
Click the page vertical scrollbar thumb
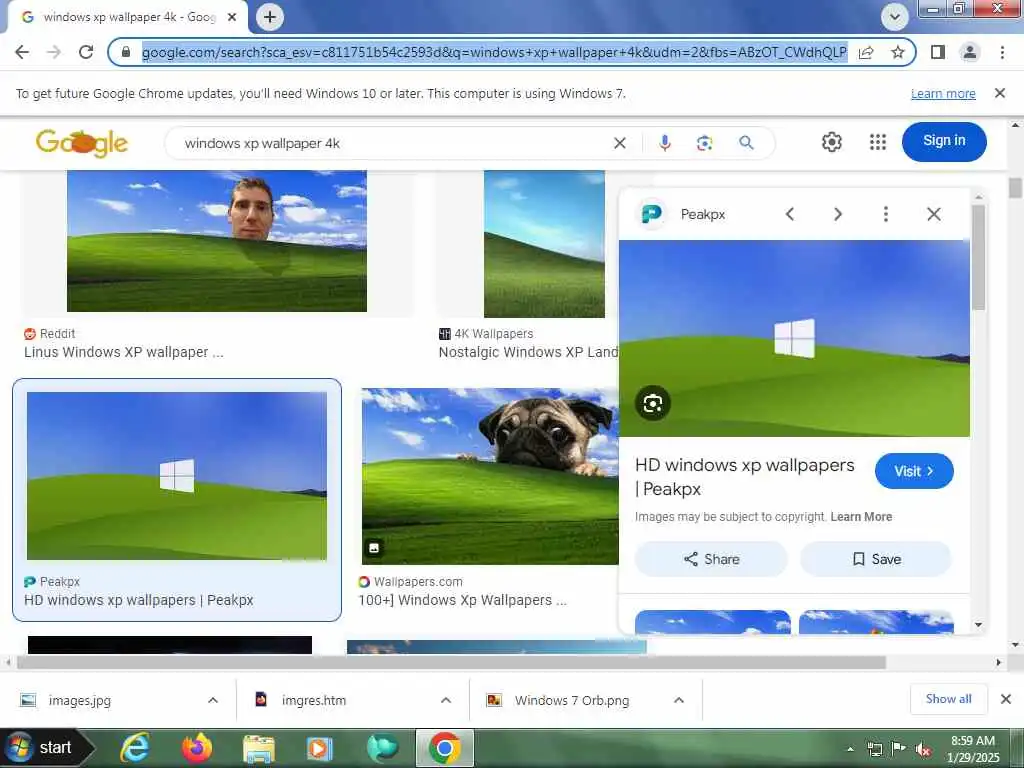(x=1015, y=187)
